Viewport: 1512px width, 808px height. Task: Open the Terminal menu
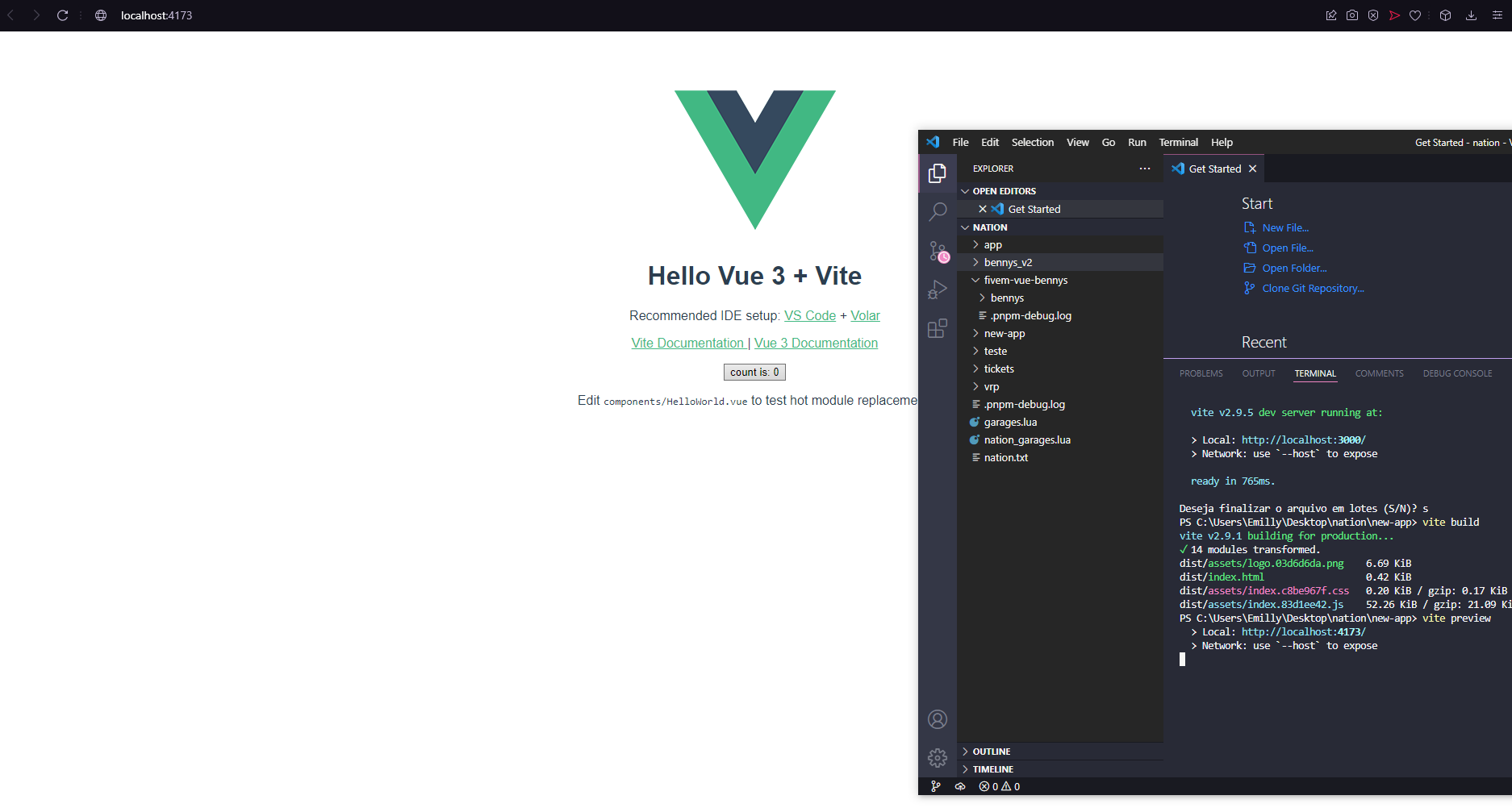(1179, 142)
